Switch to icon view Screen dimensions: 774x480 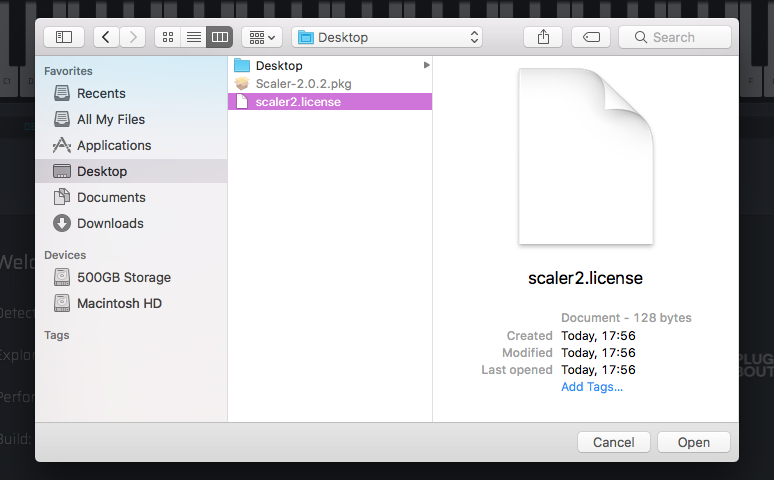point(168,37)
